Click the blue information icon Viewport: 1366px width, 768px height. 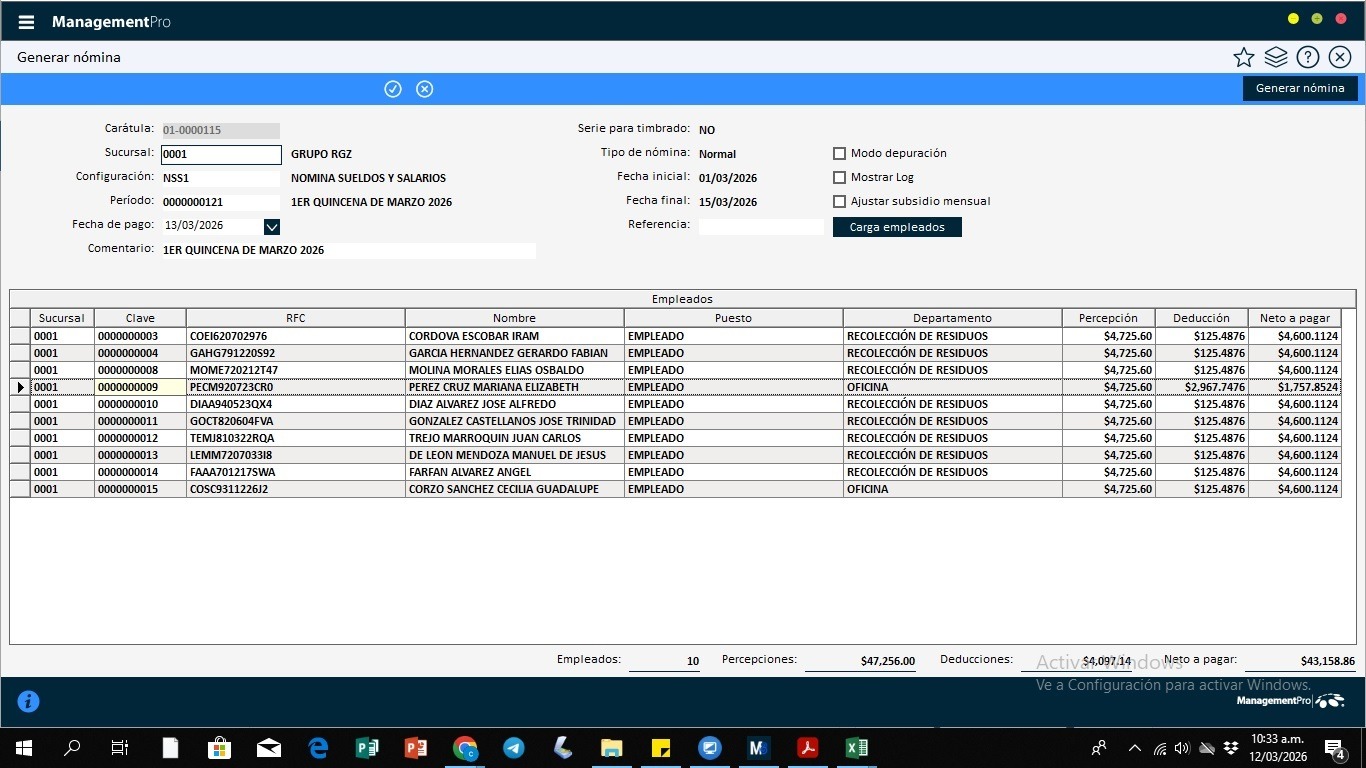(29, 702)
